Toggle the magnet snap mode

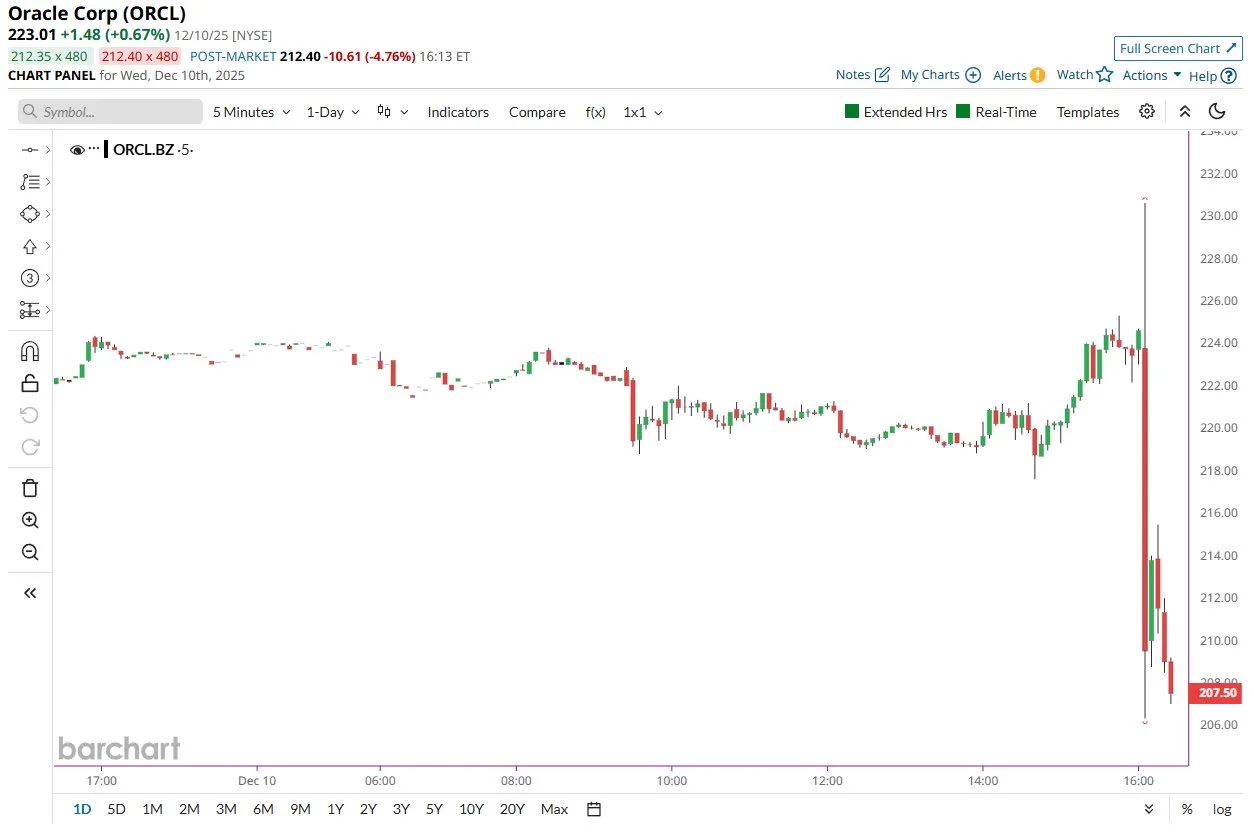[x=30, y=351]
